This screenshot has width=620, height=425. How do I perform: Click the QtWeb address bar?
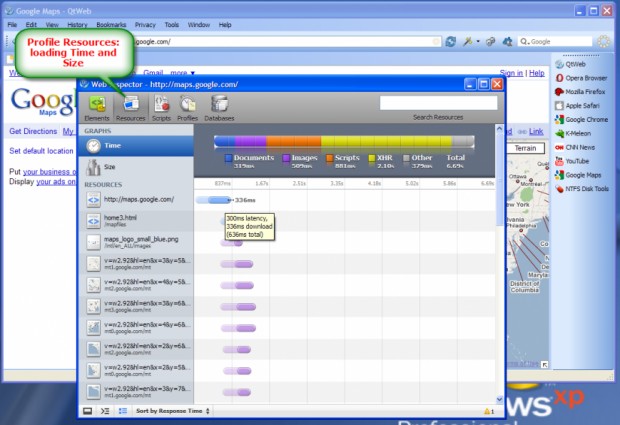tap(287, 41)
